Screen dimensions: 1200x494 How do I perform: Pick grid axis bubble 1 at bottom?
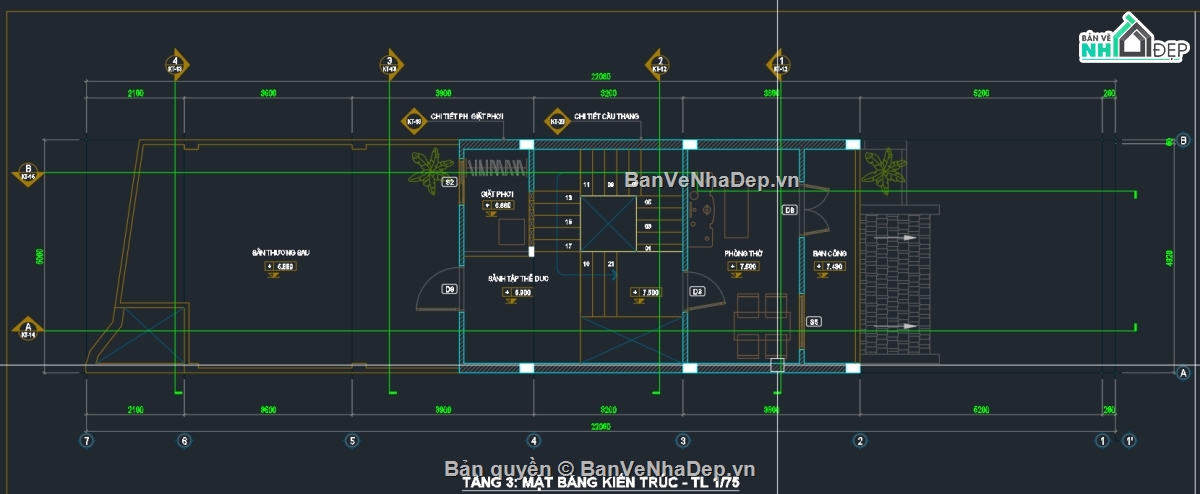tap(1101, 440)
